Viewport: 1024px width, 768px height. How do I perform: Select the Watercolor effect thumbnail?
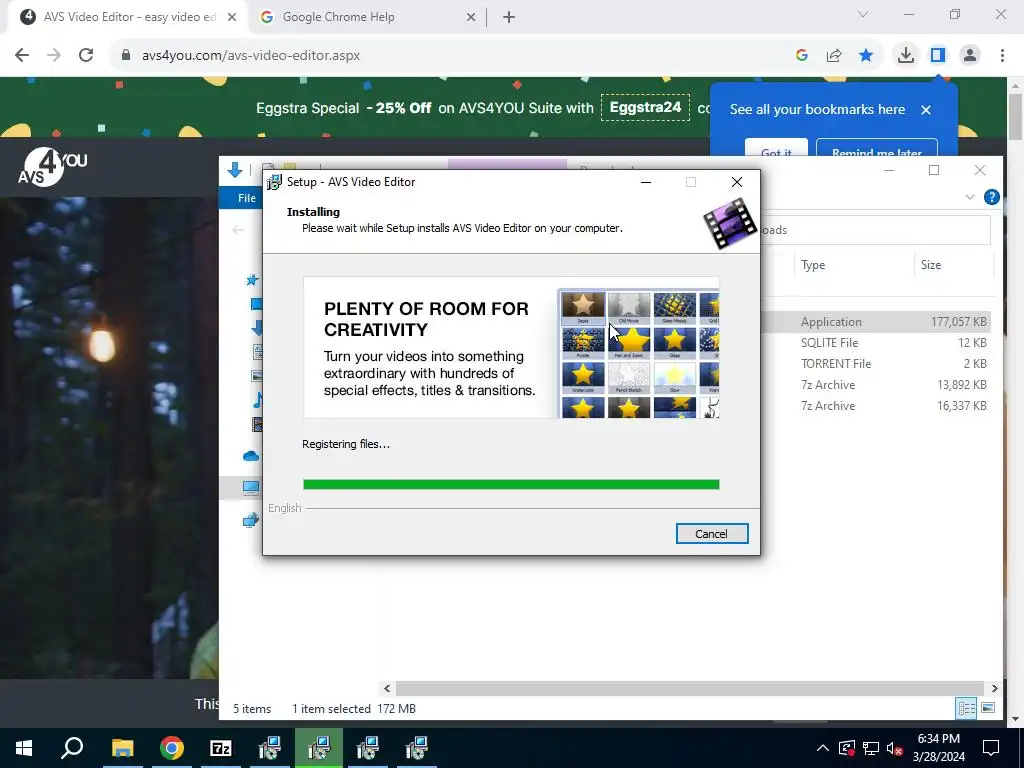pyautogui.click(x=583, y=377)
